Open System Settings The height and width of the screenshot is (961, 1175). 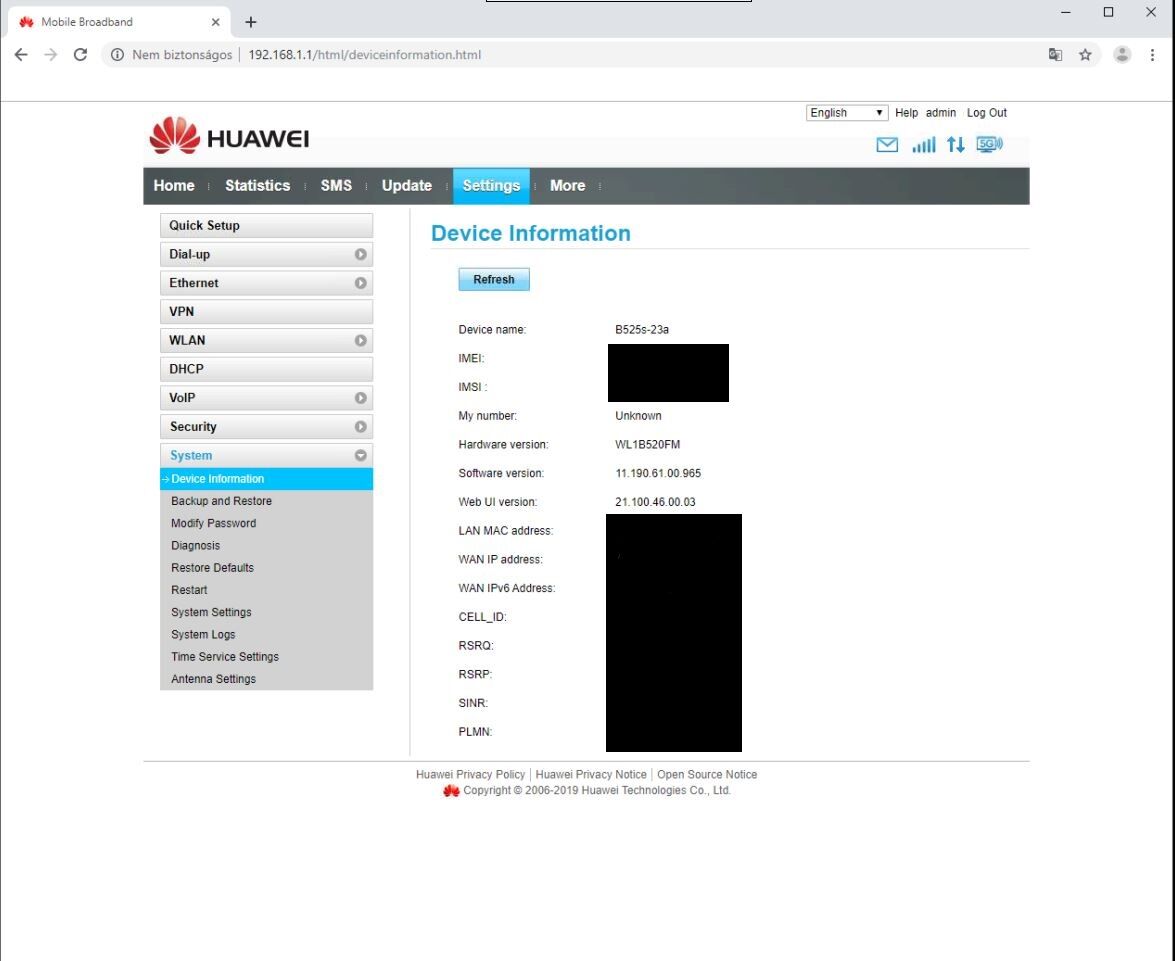(x=211, y=612)
